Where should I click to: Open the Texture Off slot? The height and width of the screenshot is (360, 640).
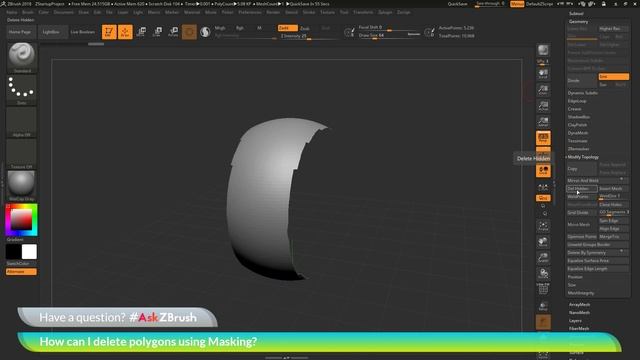click(x=22, y=154)
